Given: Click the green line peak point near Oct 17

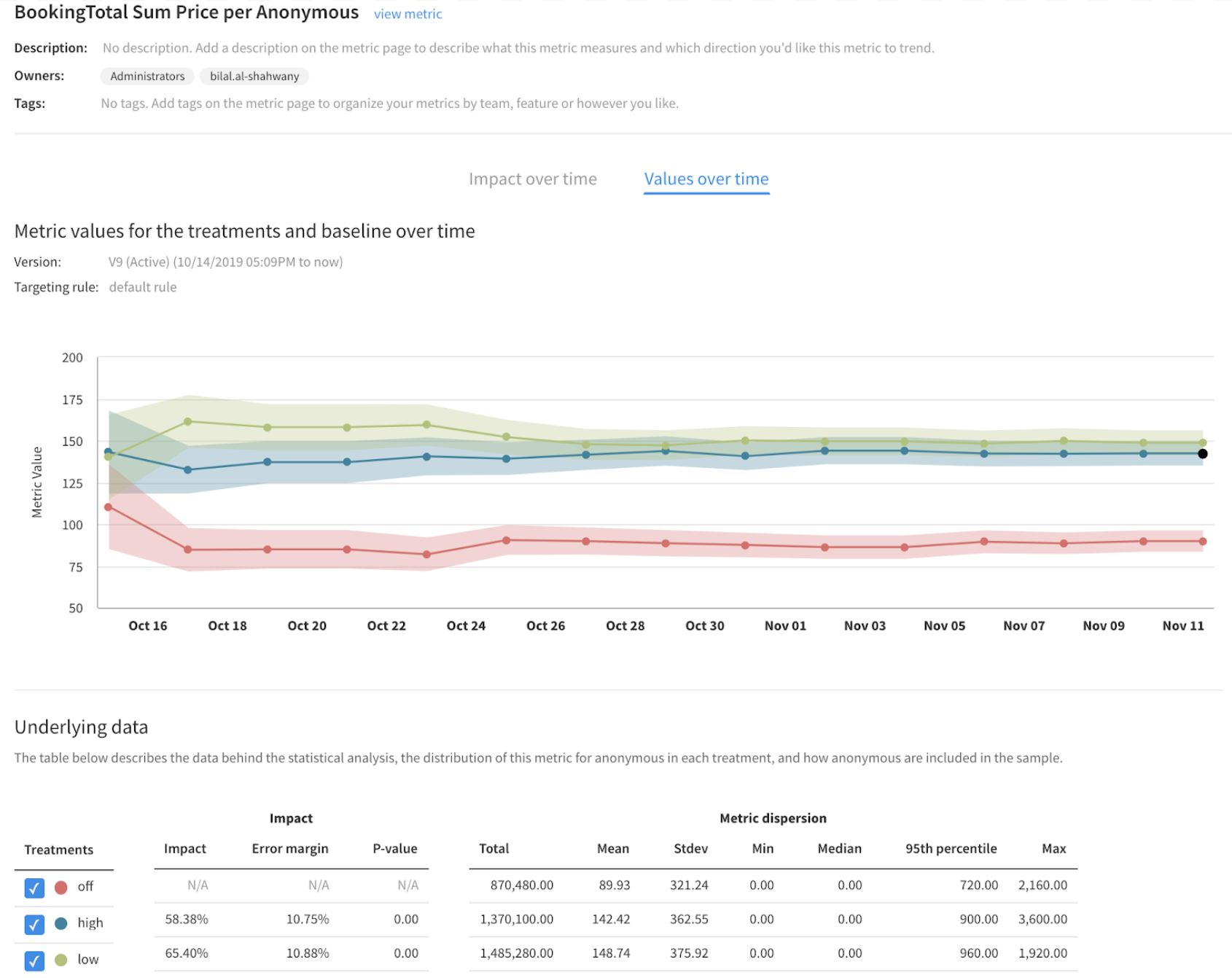Looking at the screenshot, I should pyautogui.click(x=188, y=422).
